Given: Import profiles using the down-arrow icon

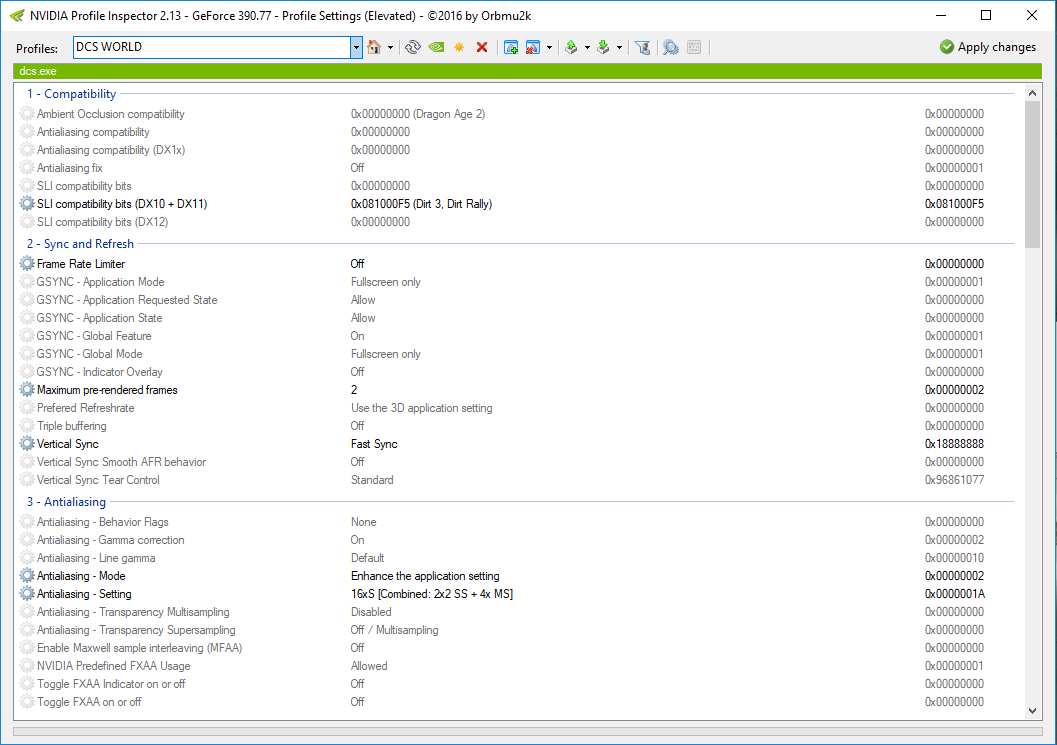Looking at the screenshot, I should tap(603, 47).
